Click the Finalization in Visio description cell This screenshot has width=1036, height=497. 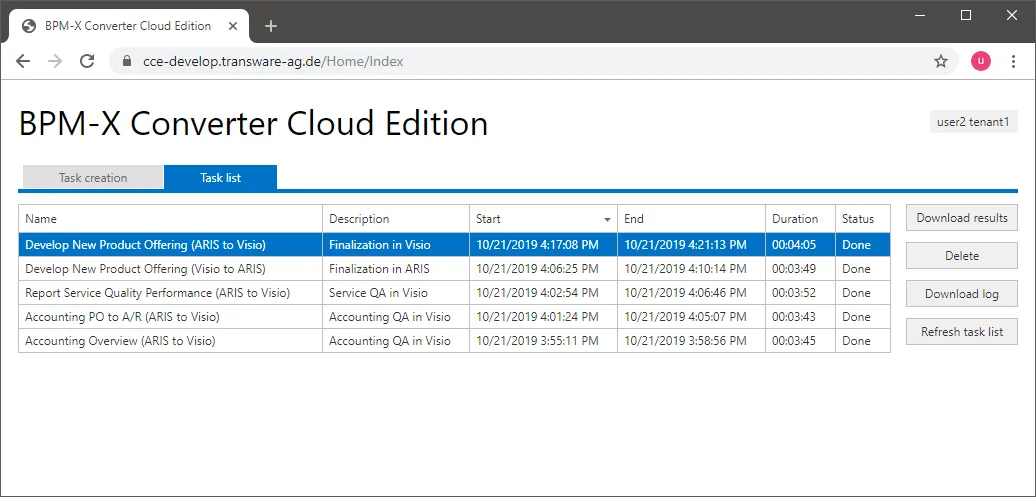click(396, 245)
